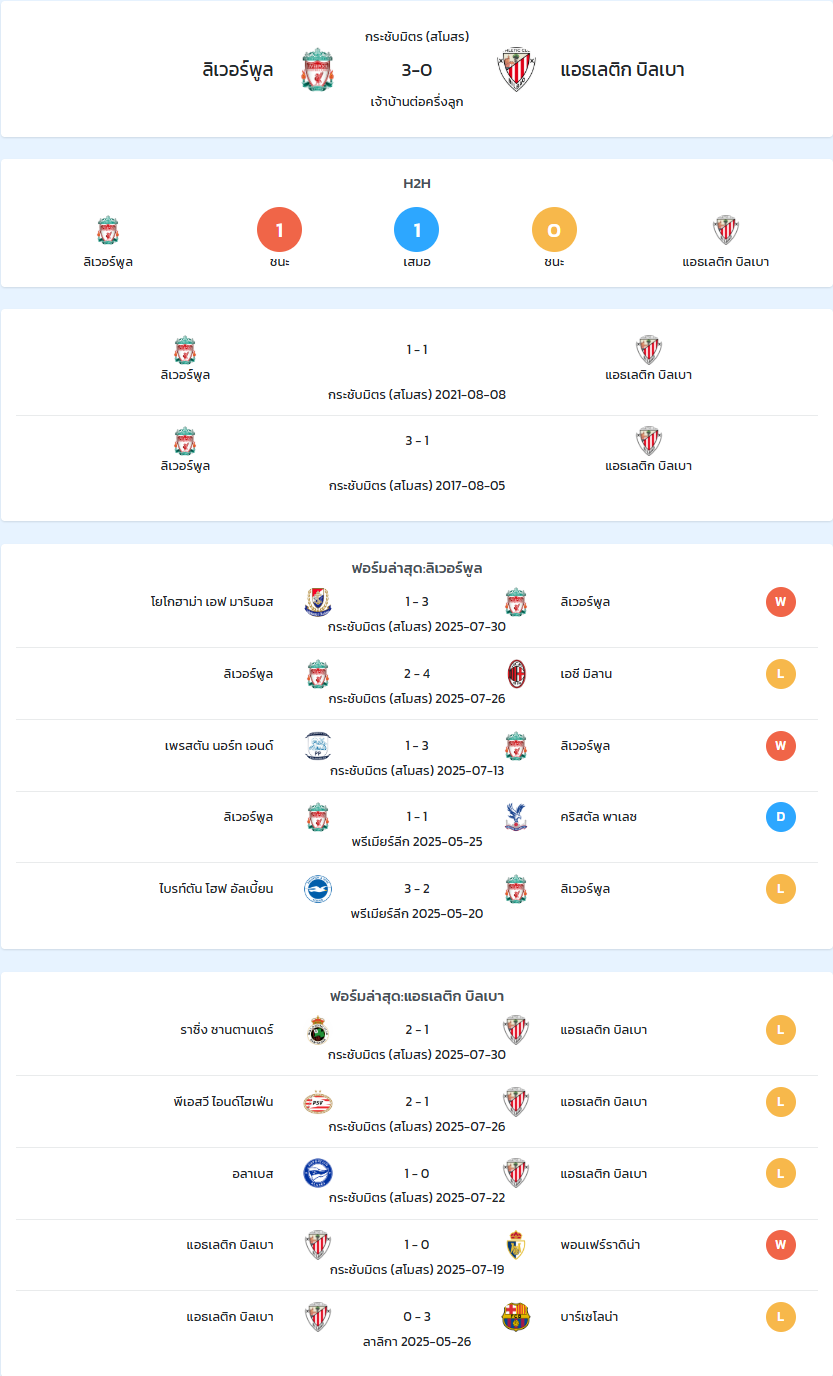Click the blue H2H draws circle
This screenshot has height=1376, width=833.
click(x=417, y=231)
